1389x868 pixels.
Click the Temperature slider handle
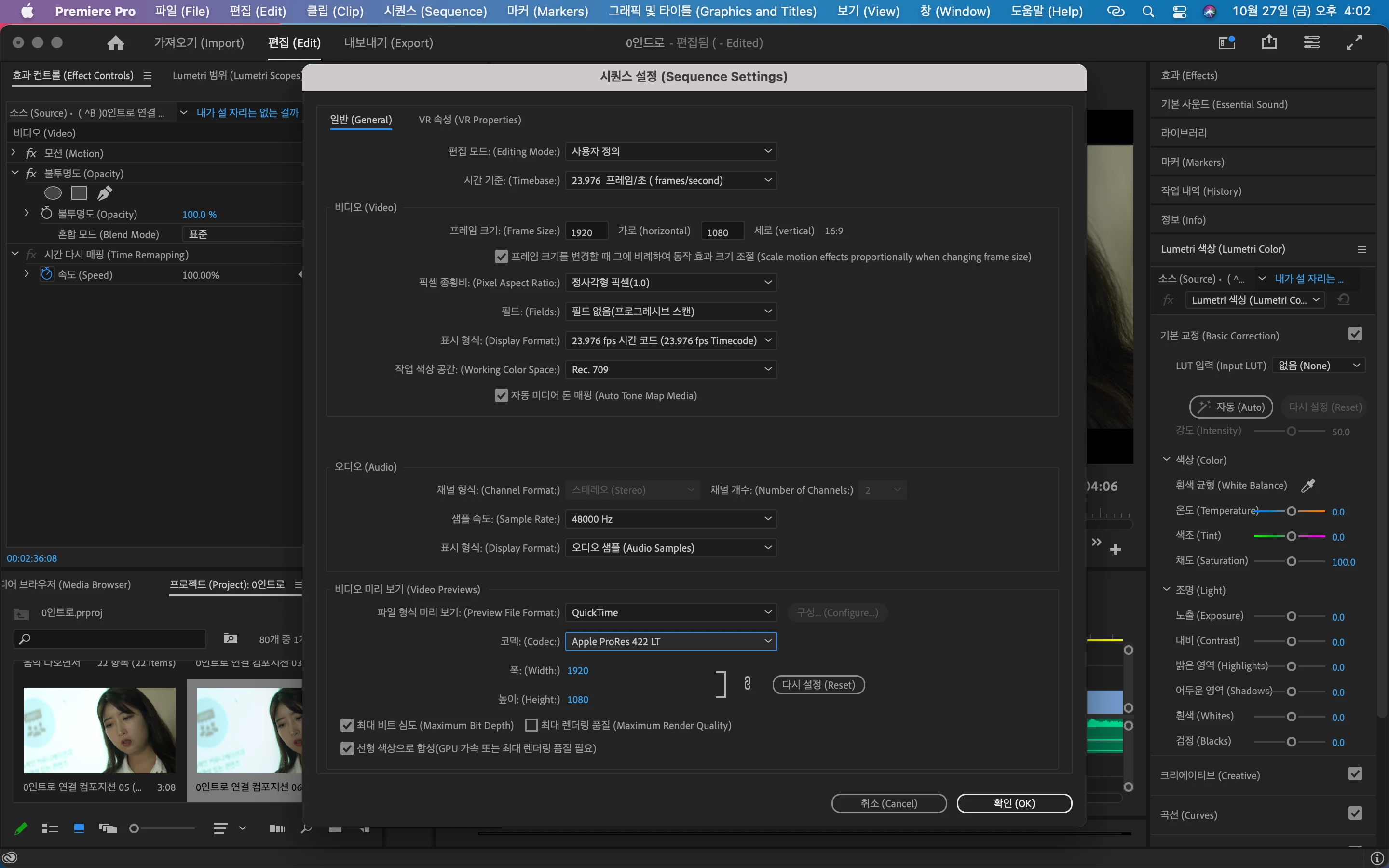click(x=1292, y=511)
